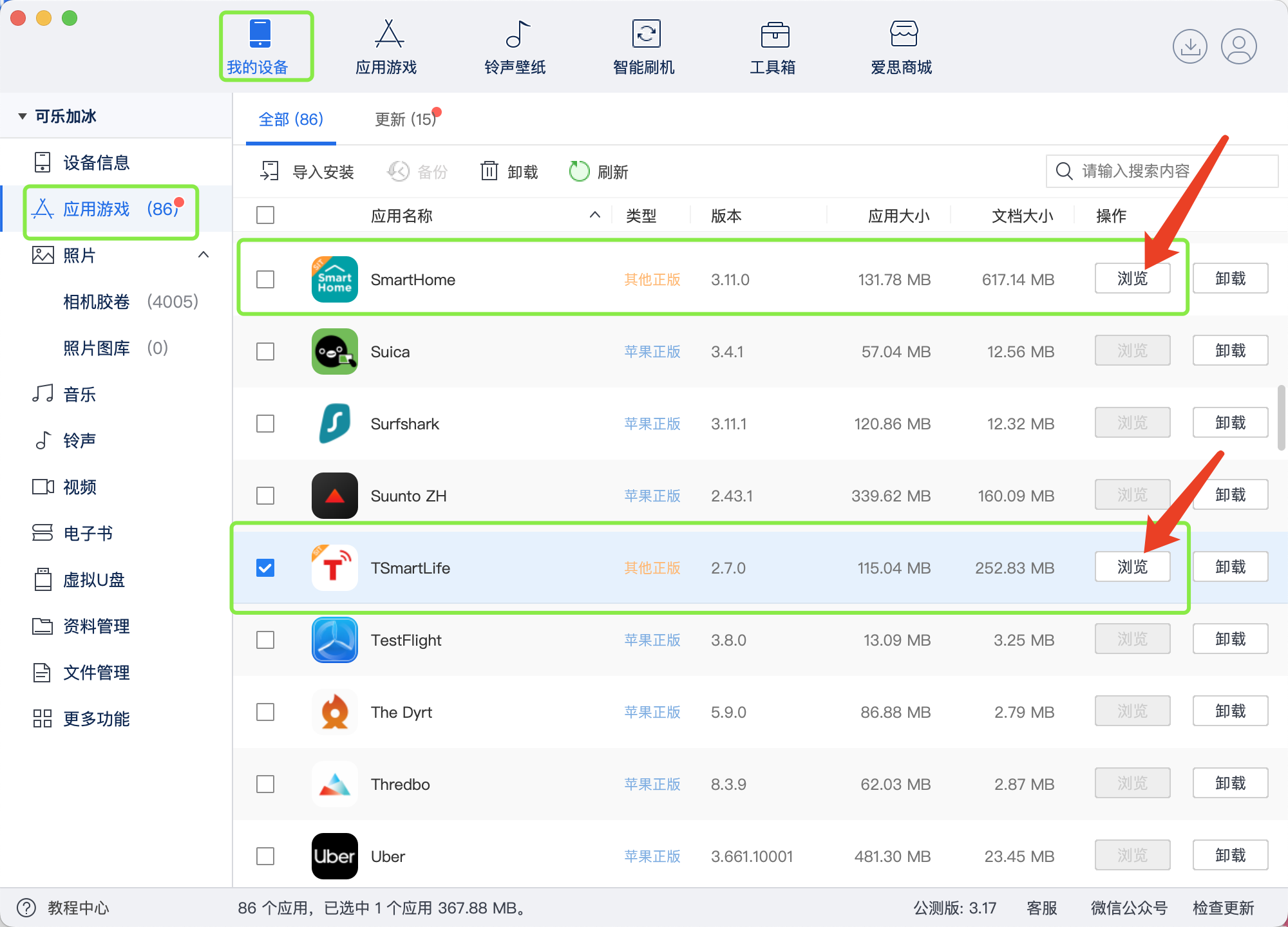Viewport: 1288px width, 927px height.
Task: Open 电子书 in the sidebar
Action: 116,533
